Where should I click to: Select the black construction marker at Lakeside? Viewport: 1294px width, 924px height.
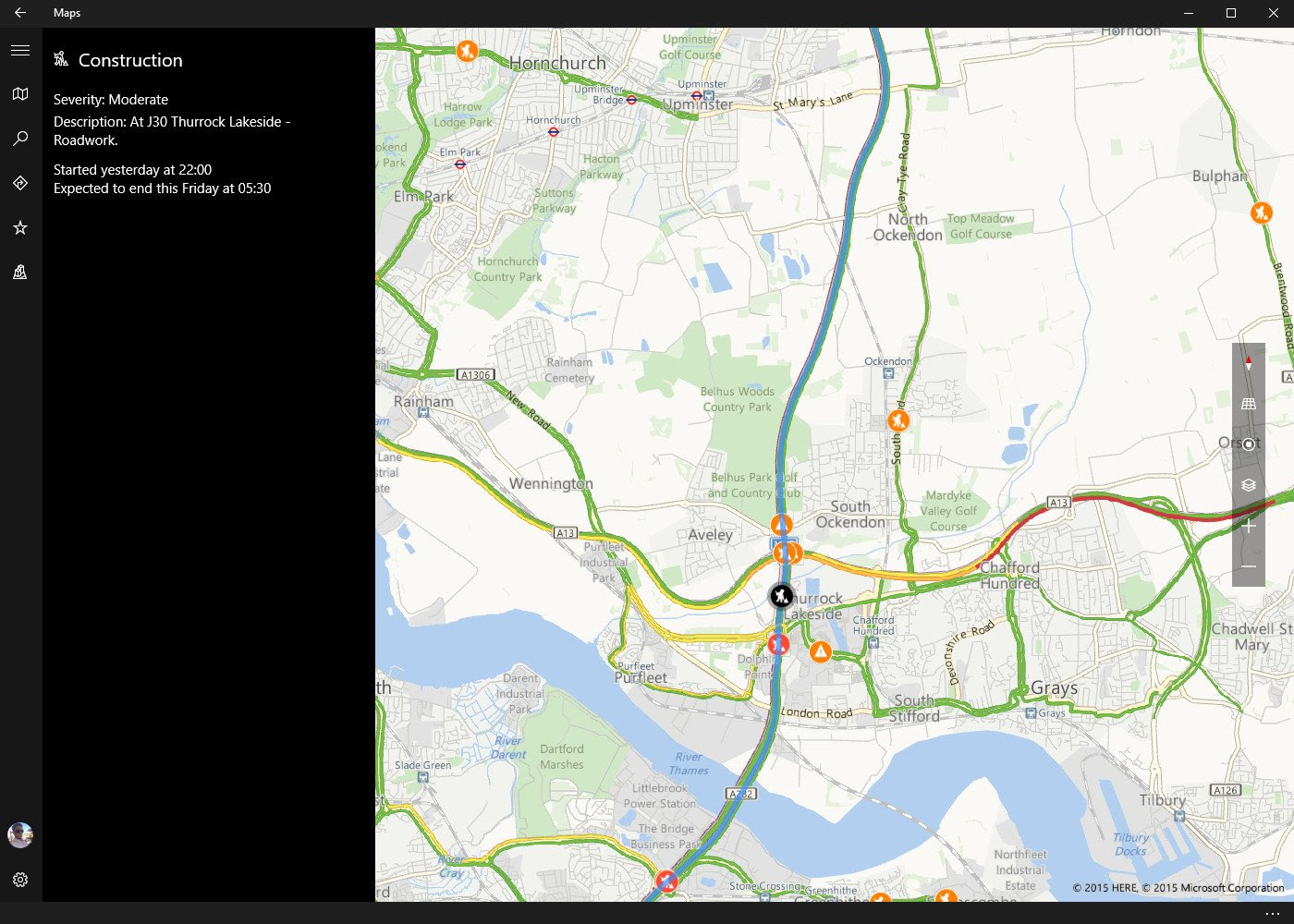tap(782, 596)
